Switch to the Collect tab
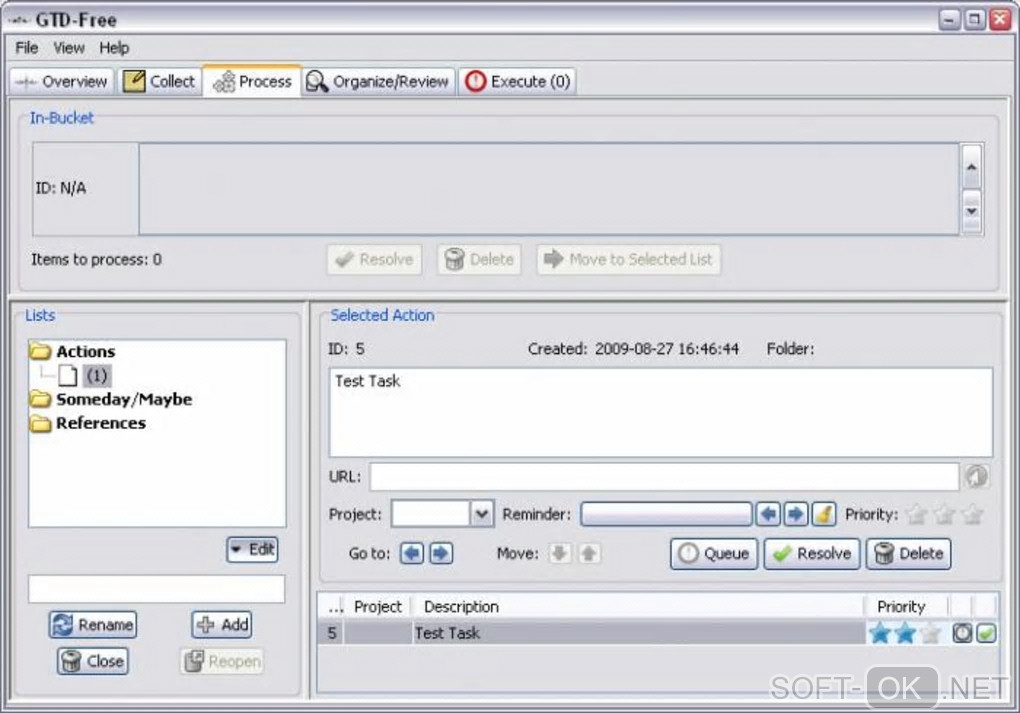The image size is (1020, 713). pyautogui.click(x=159, y=81)
